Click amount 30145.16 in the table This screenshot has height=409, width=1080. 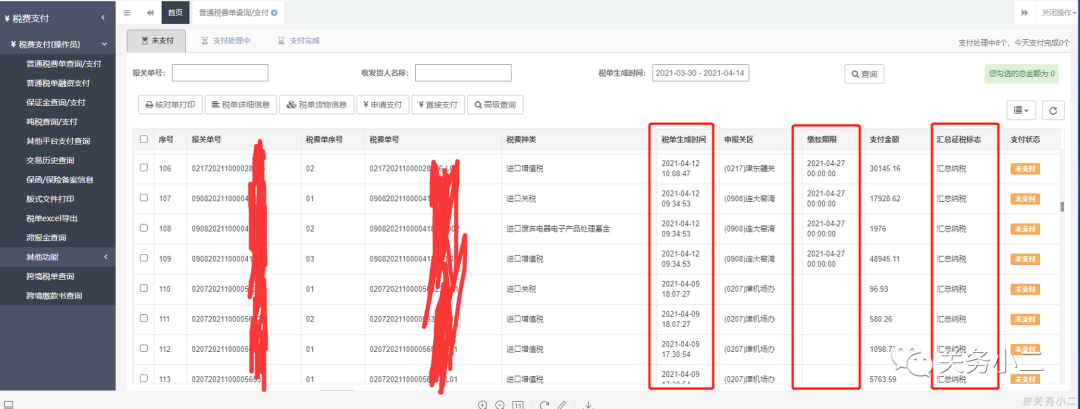(x=886, y=168)
